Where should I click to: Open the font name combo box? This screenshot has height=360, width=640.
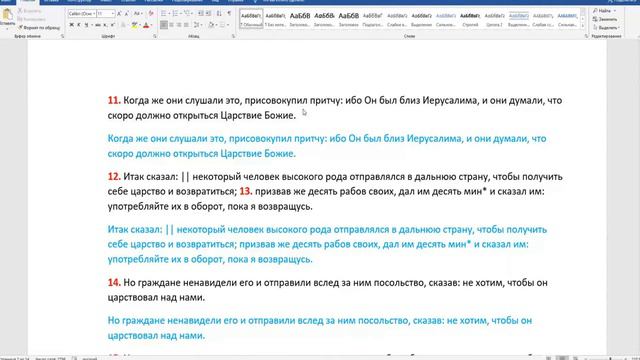pos(82,13)
